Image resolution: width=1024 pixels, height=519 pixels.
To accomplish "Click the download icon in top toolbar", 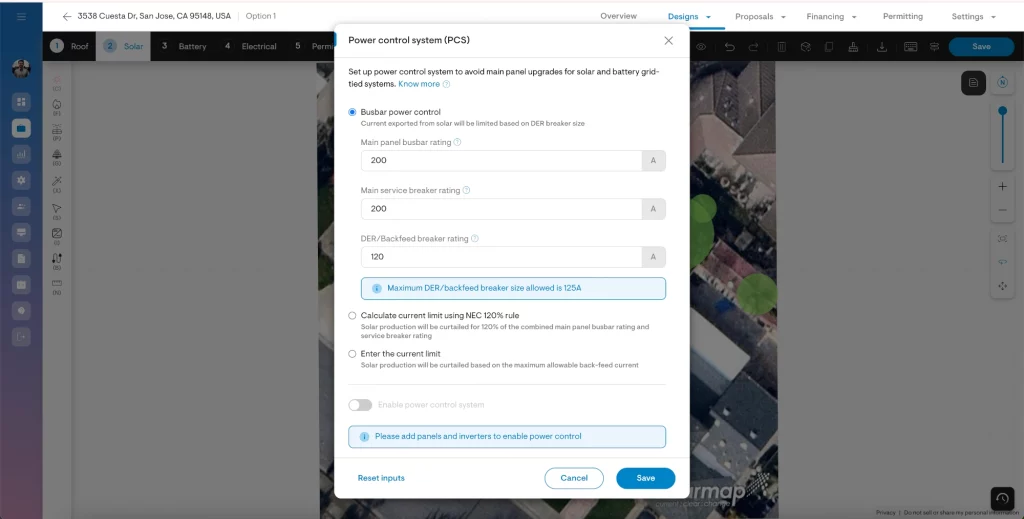I will coord(882,47).
